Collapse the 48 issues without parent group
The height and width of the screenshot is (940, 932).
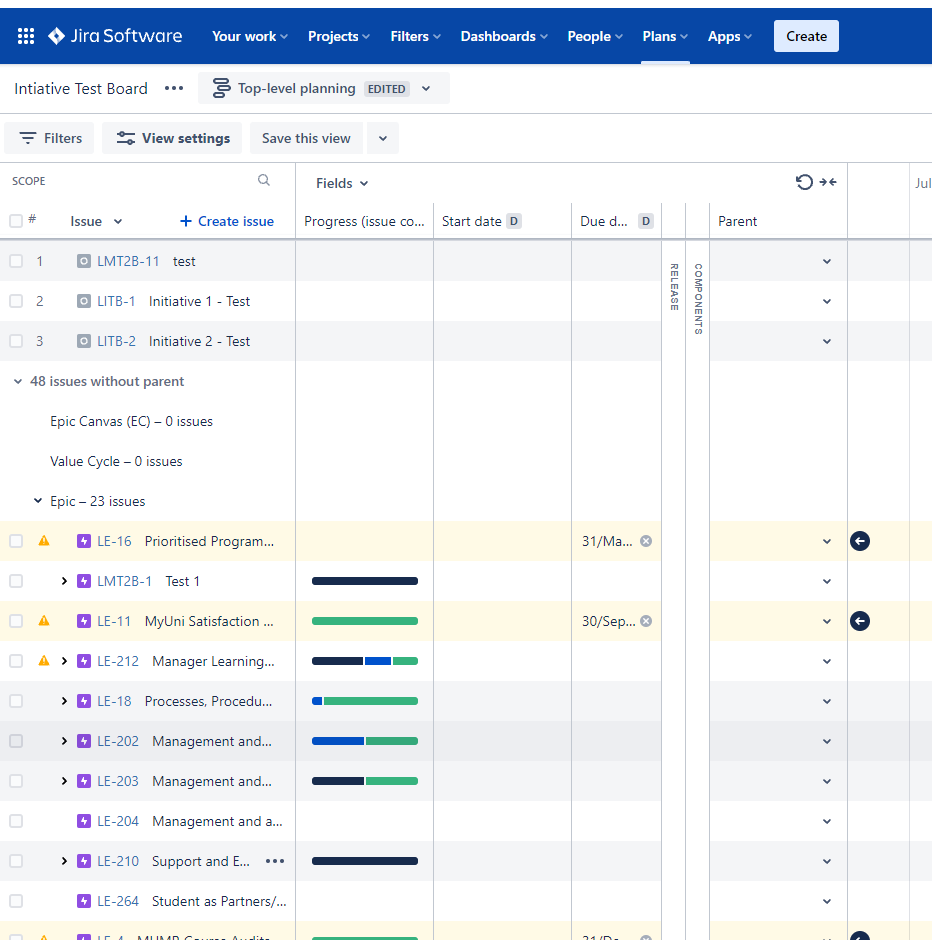(x=18, y=381)
